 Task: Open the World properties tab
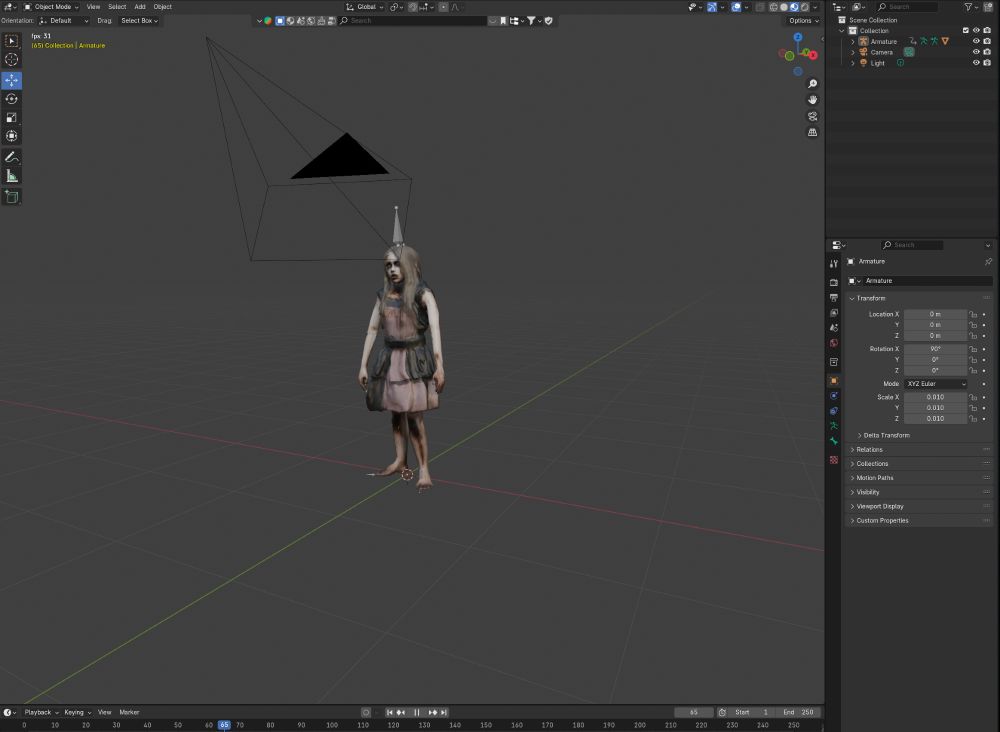pyautogui.click(x=834, y=344)
